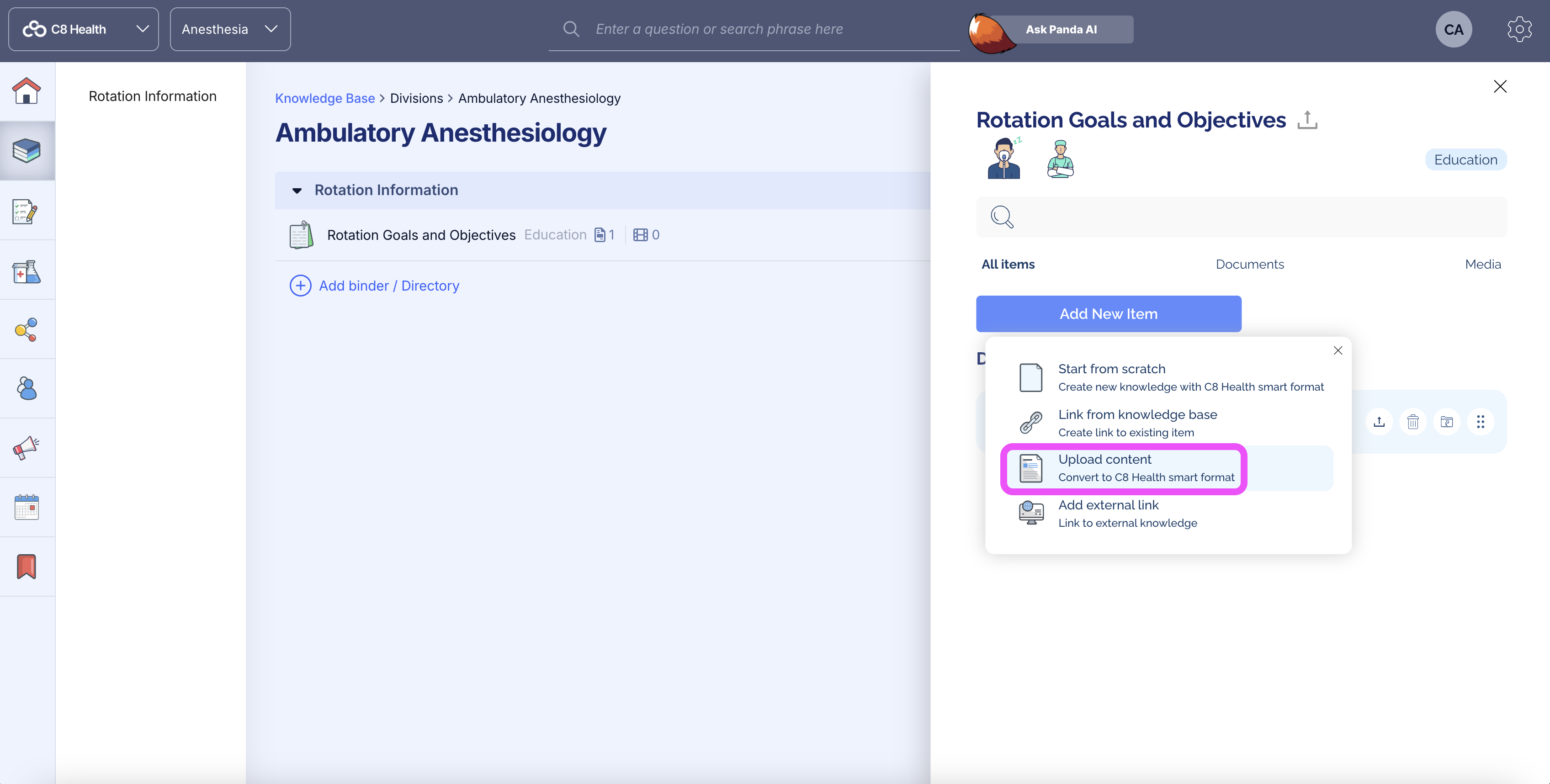Choose Start from scratch option
Viewport: 1550px width, 784px height.
(1168, 377)
